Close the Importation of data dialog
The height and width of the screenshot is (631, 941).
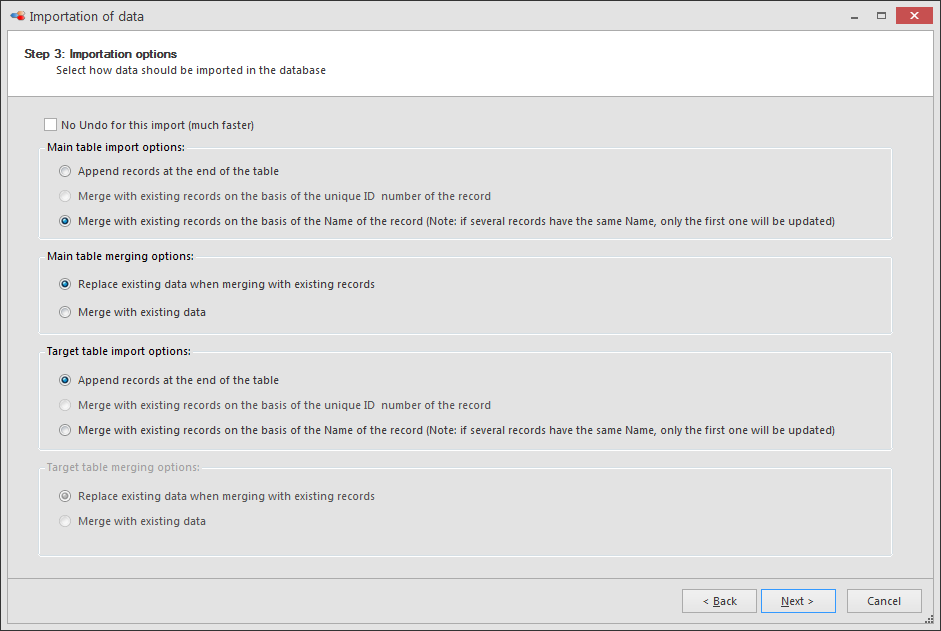coord(914,16)
